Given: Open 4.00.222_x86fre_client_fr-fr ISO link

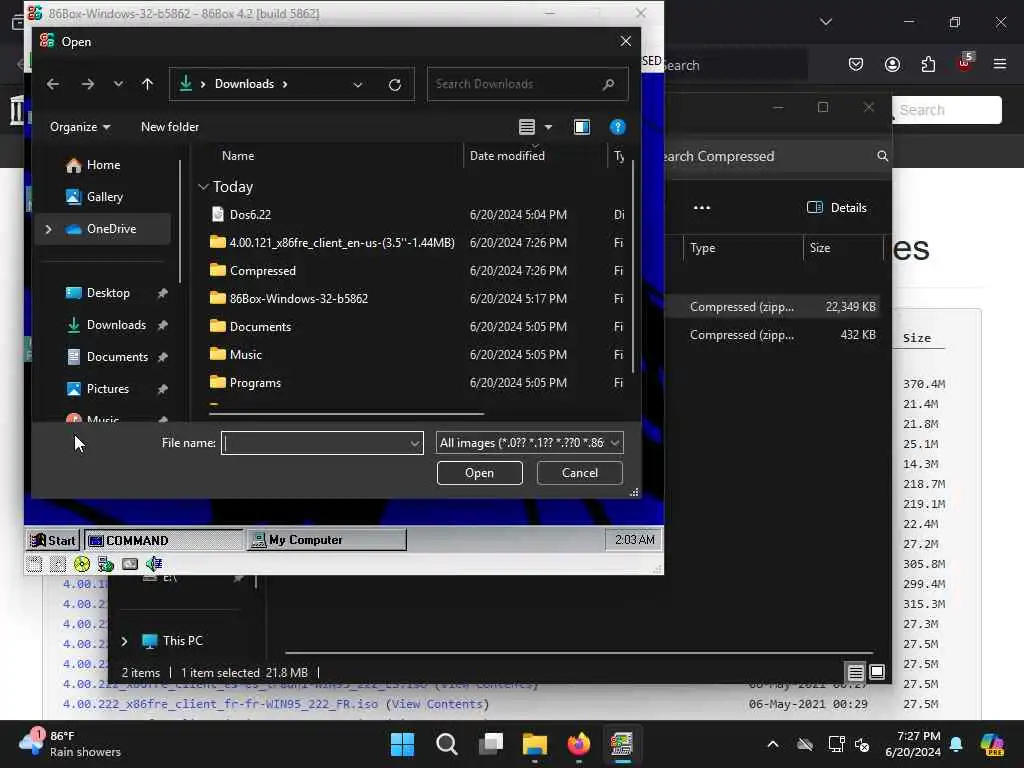Looking at the screenshot, I should (220, 705).
